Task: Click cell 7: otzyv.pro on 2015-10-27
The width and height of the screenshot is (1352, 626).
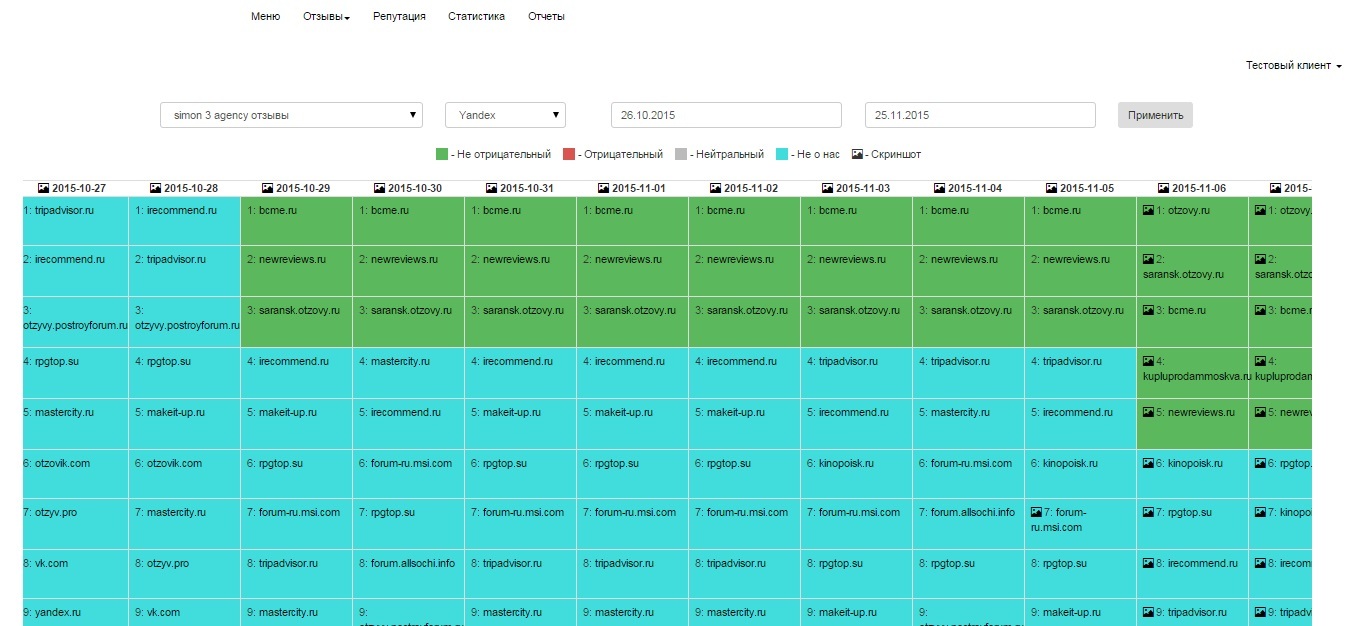Action: coord(76,524)
